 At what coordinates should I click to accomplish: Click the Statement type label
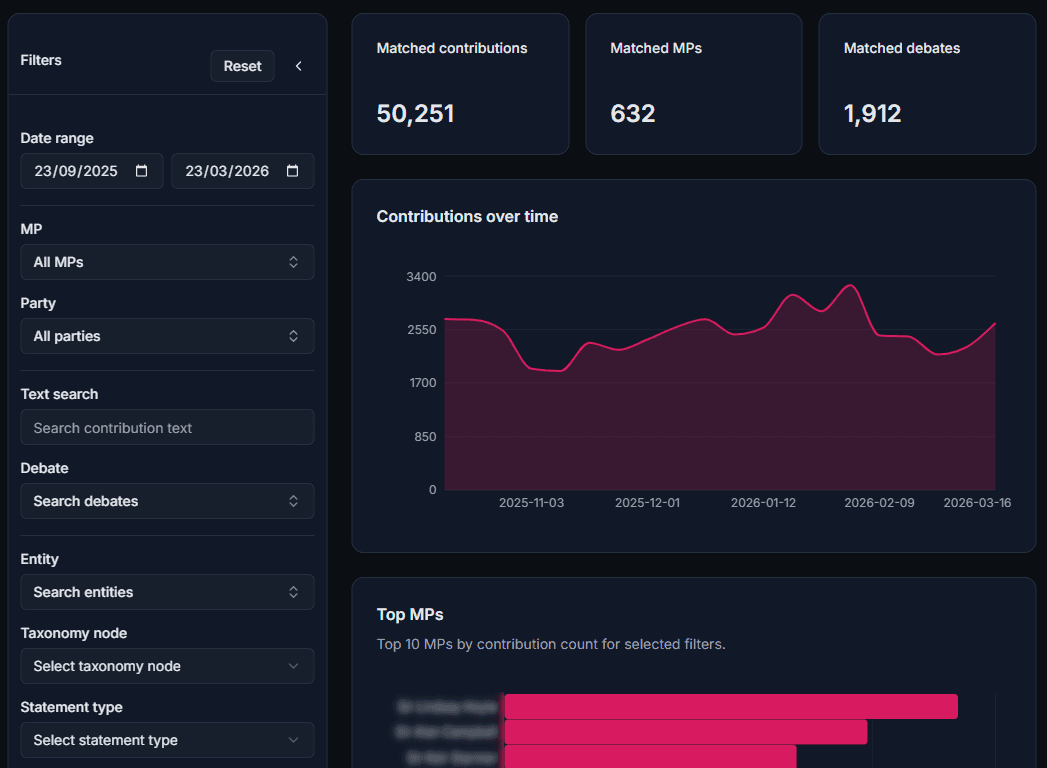point(71,707)
